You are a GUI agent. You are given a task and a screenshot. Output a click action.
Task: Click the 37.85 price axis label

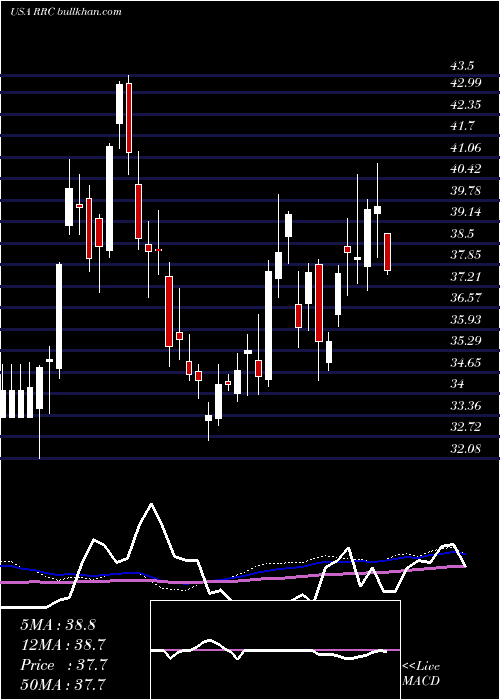[x=466, y=255]
